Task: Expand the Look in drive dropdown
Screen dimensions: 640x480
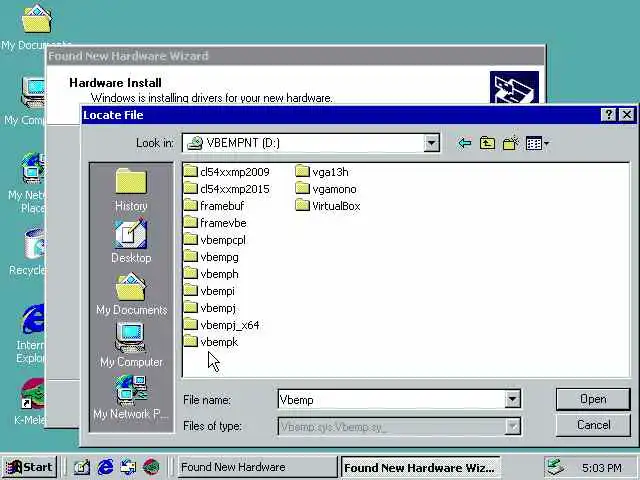Action: [431, 143]
